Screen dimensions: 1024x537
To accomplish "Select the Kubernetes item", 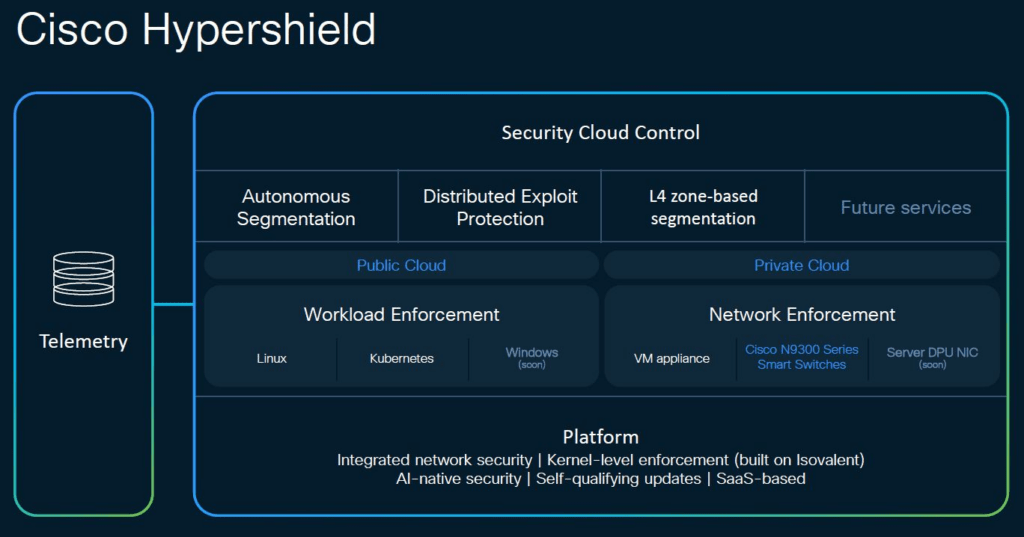I will [x=402, y=359].
